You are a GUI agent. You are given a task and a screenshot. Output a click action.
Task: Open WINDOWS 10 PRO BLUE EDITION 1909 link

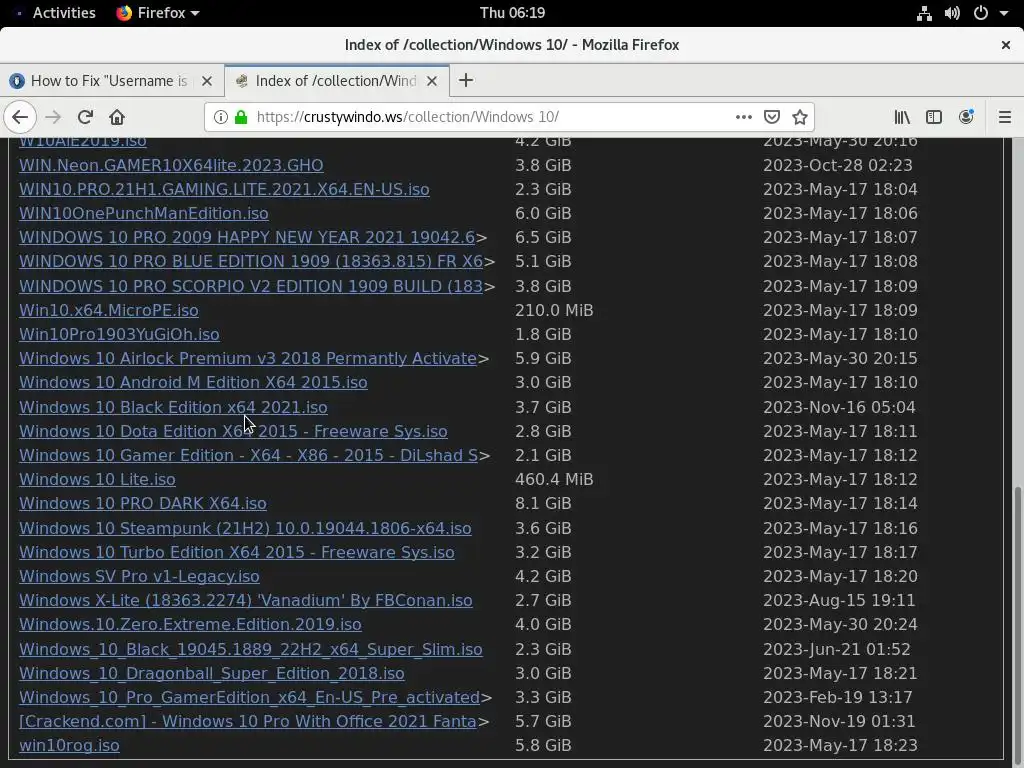tap(251, 261)
